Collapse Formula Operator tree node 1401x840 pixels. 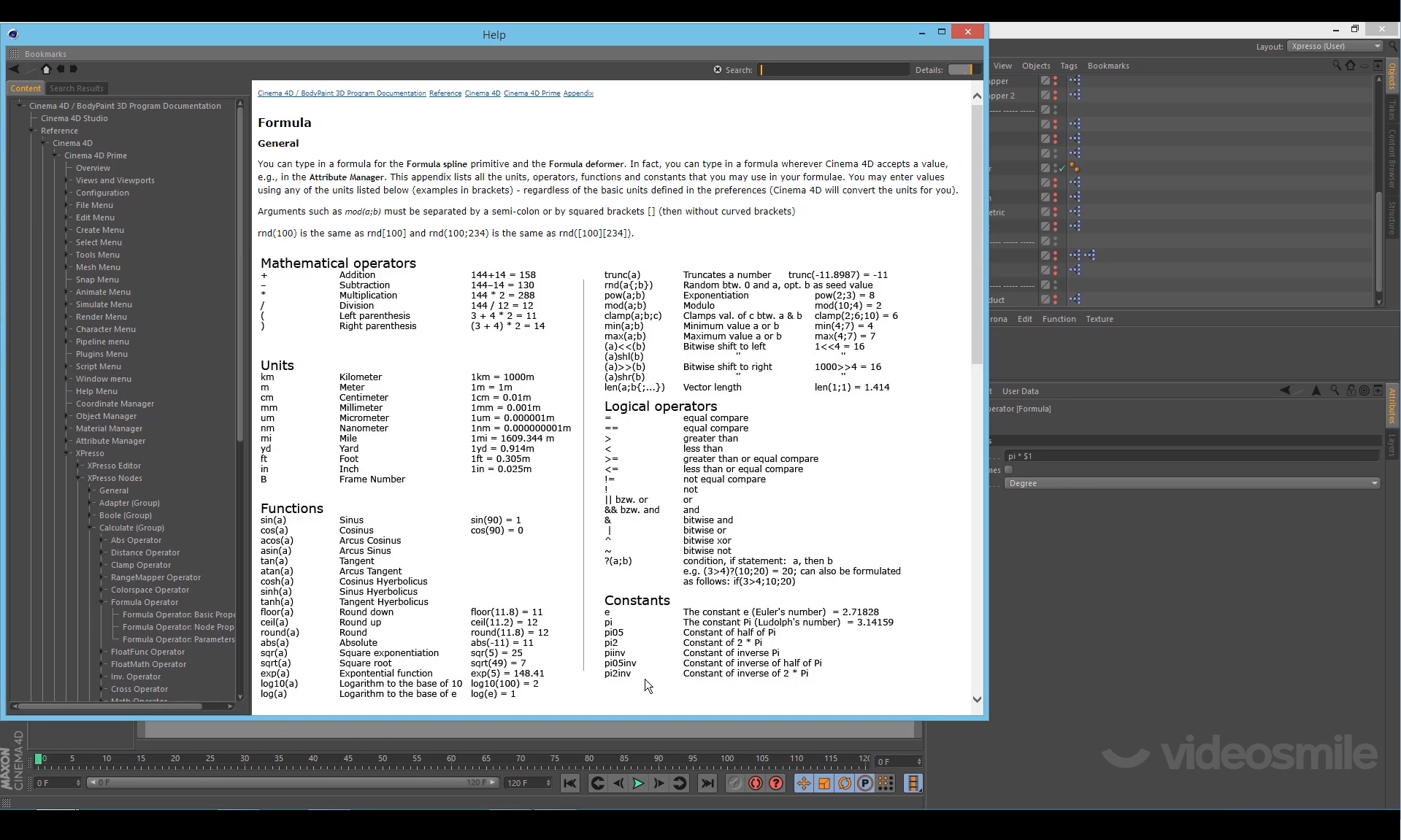(x=103, y=602)
